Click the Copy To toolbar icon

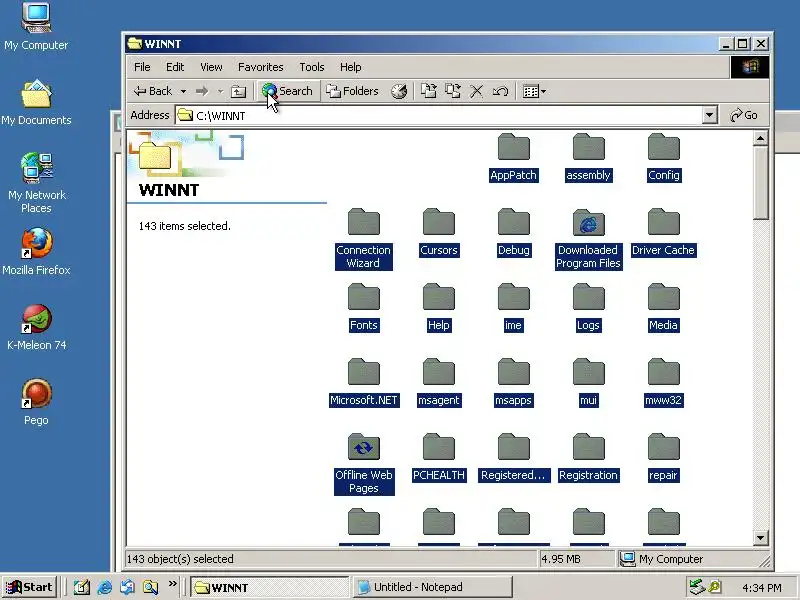coord(453,91)
